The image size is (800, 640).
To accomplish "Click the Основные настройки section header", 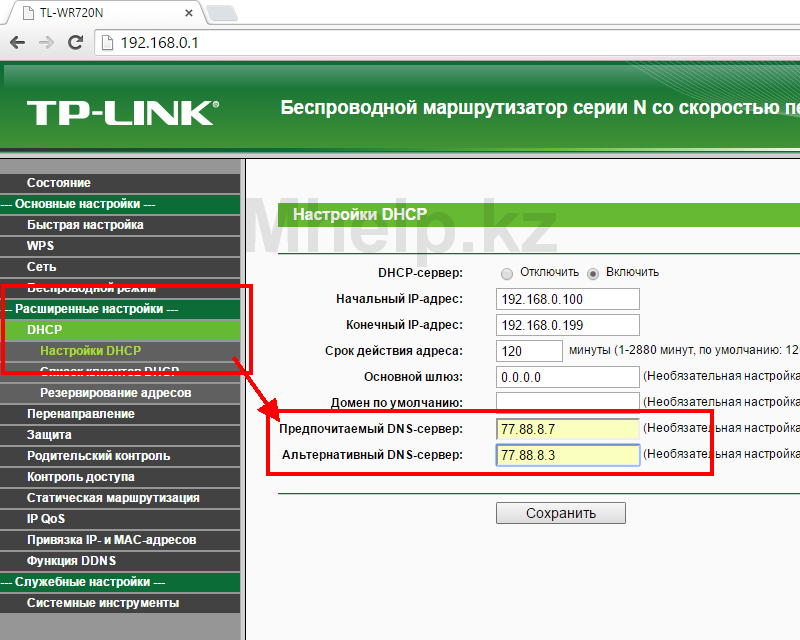I will coord(120,204).
